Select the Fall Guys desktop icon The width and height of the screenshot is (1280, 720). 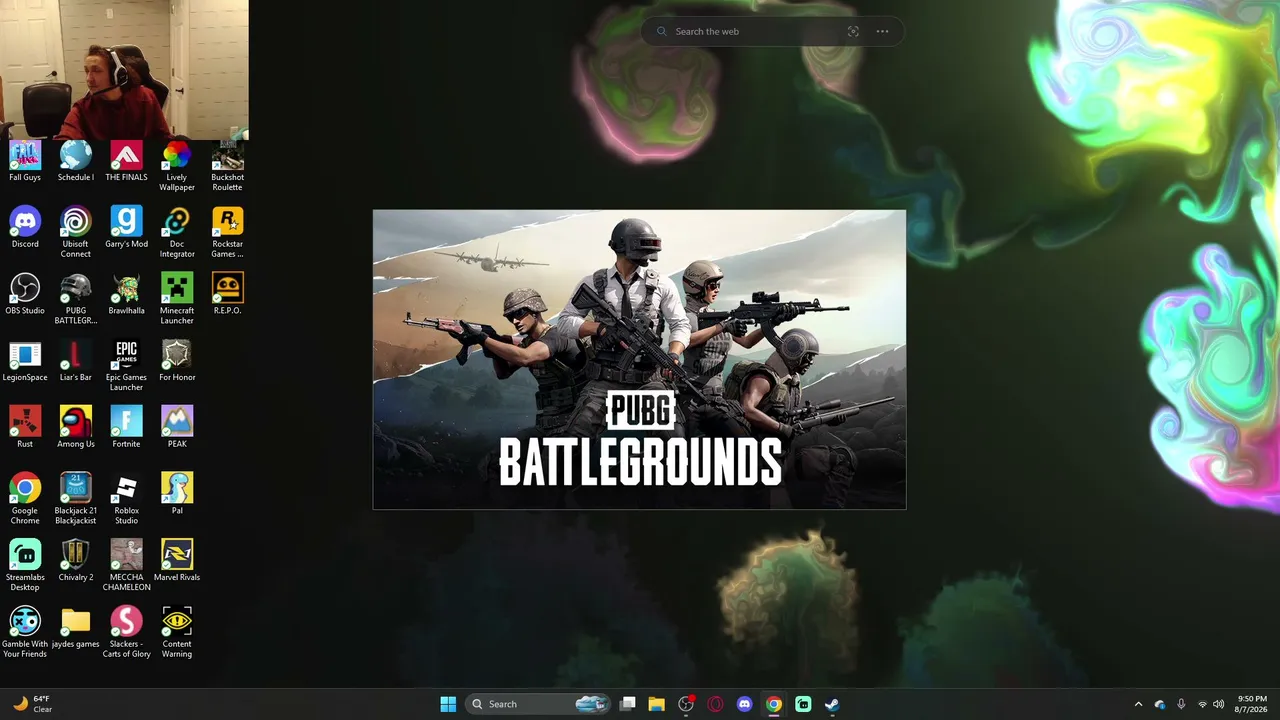coord(25,162)
